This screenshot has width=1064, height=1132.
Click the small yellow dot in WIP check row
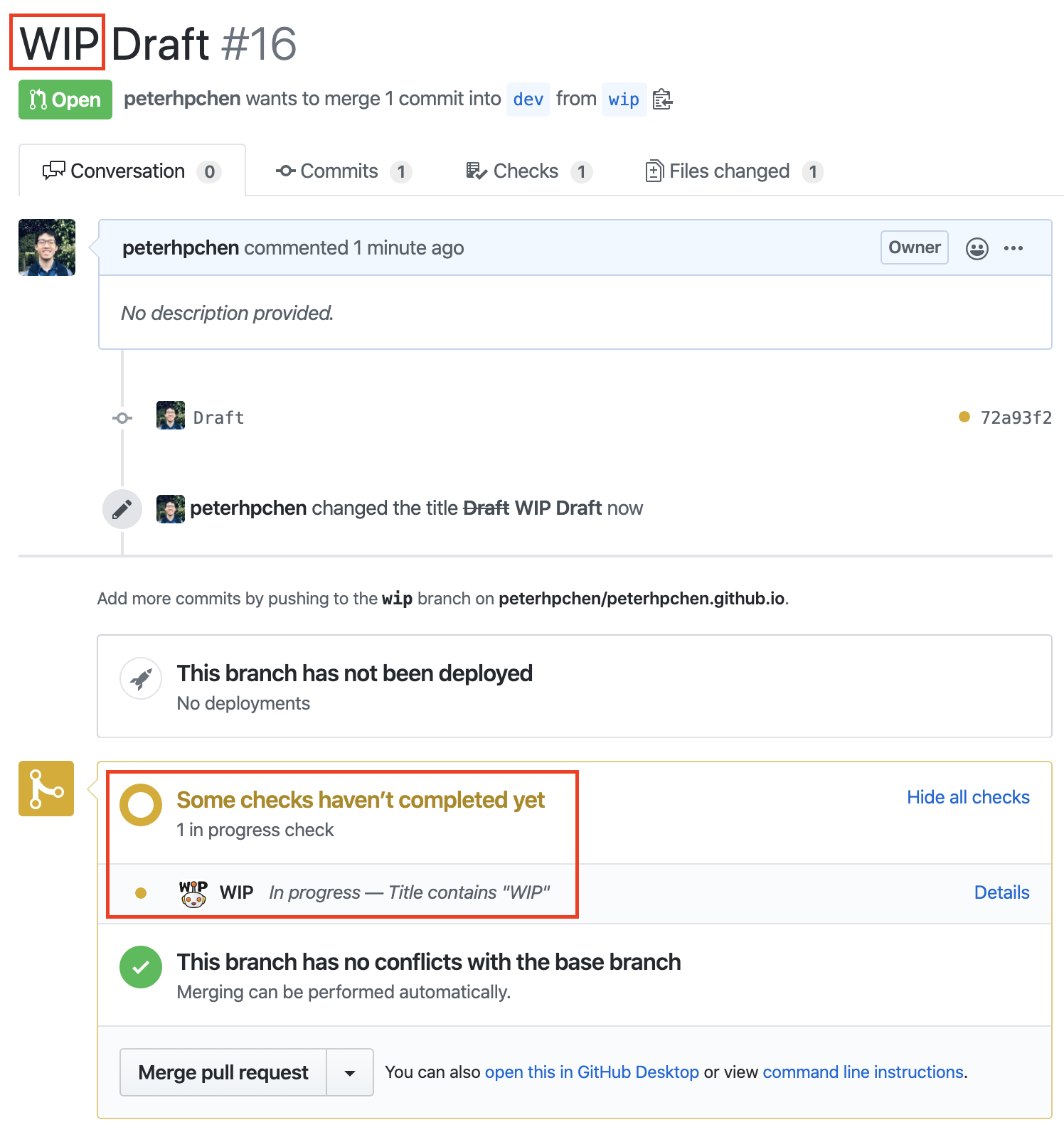141,893
